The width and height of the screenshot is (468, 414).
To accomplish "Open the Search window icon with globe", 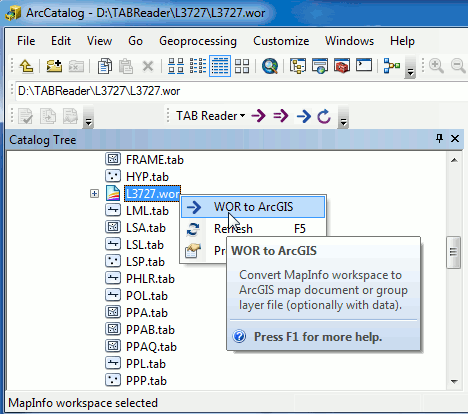I will click(320, 66).
